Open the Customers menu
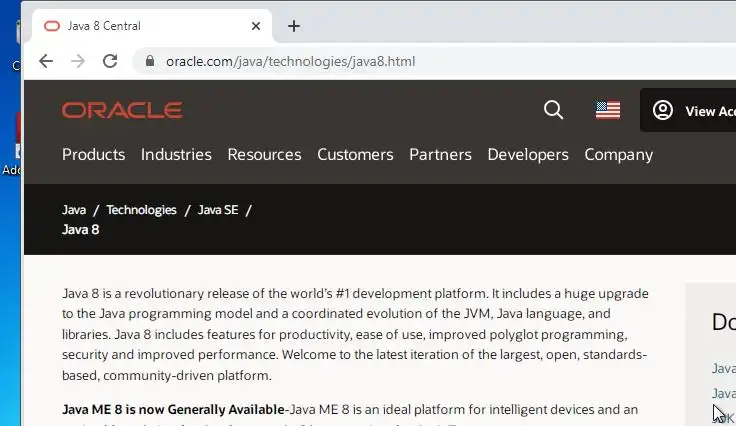 (355, 155)
